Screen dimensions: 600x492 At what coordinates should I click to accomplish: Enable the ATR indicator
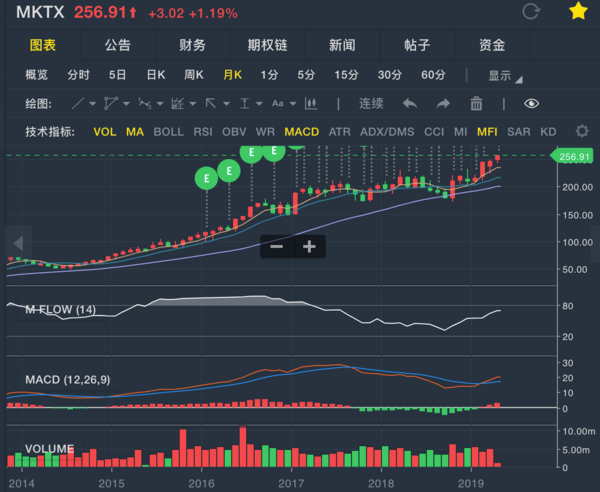(339, 132)
